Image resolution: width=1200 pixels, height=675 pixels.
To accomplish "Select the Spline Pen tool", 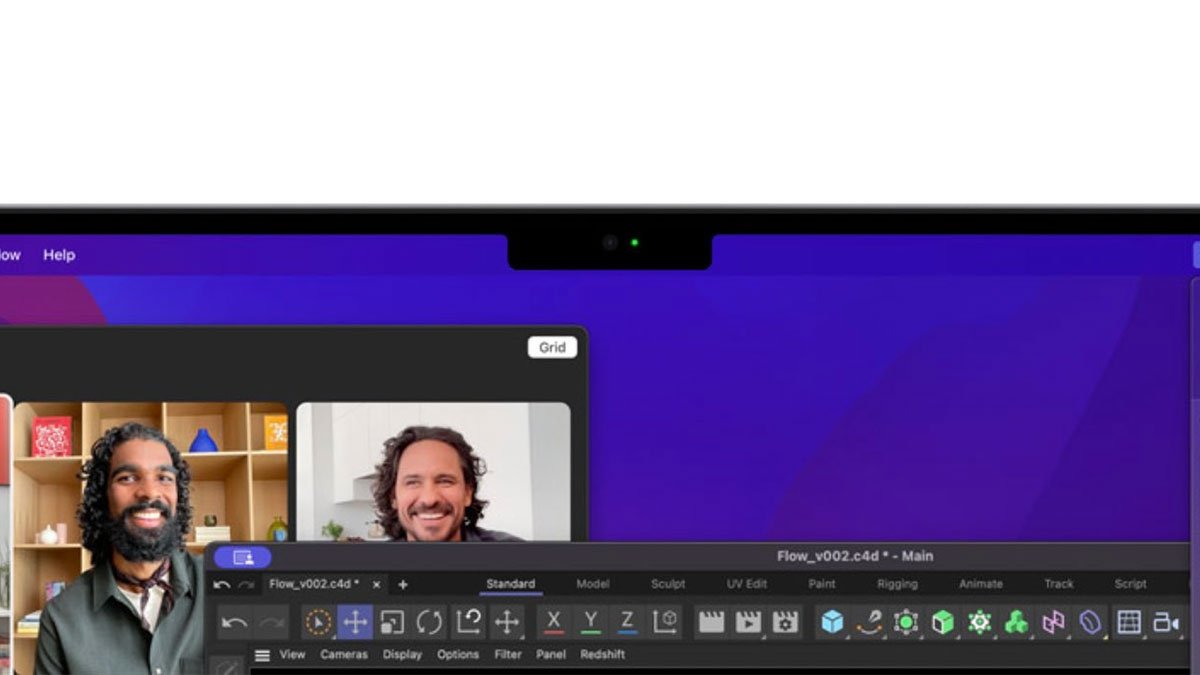I will click(869, 622).
